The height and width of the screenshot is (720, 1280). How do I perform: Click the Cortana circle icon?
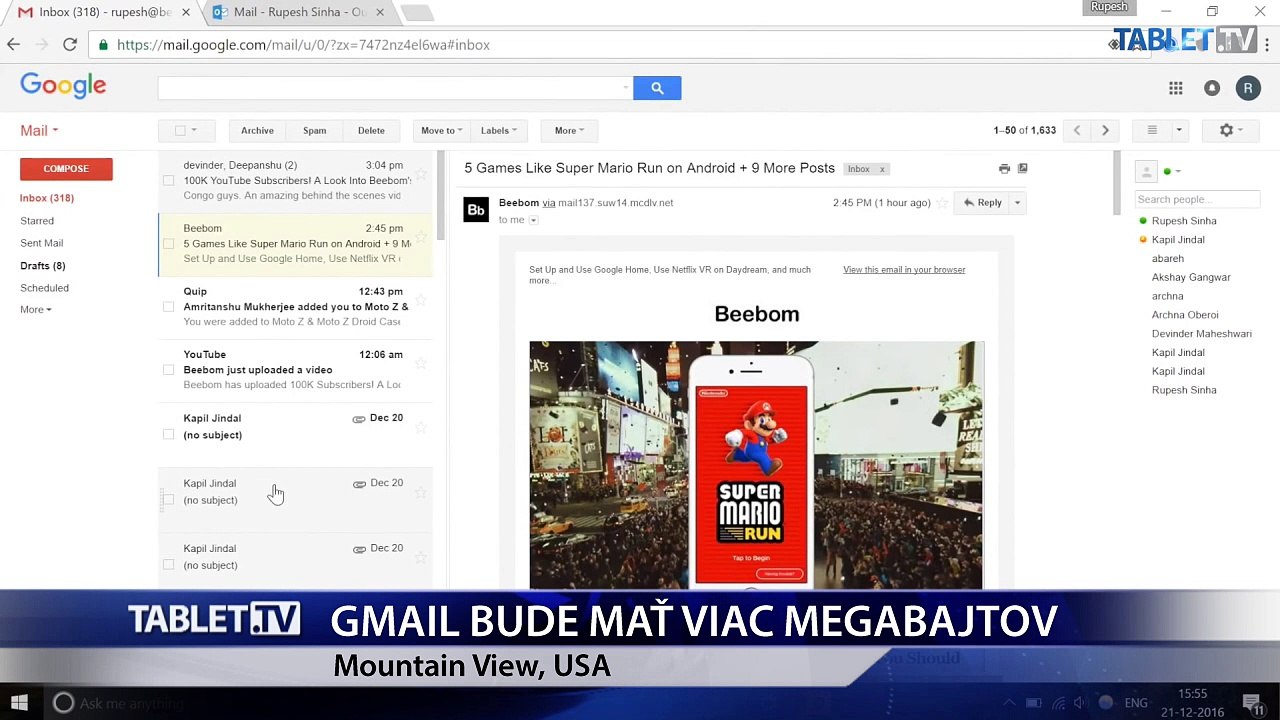(x=63, y=703)
